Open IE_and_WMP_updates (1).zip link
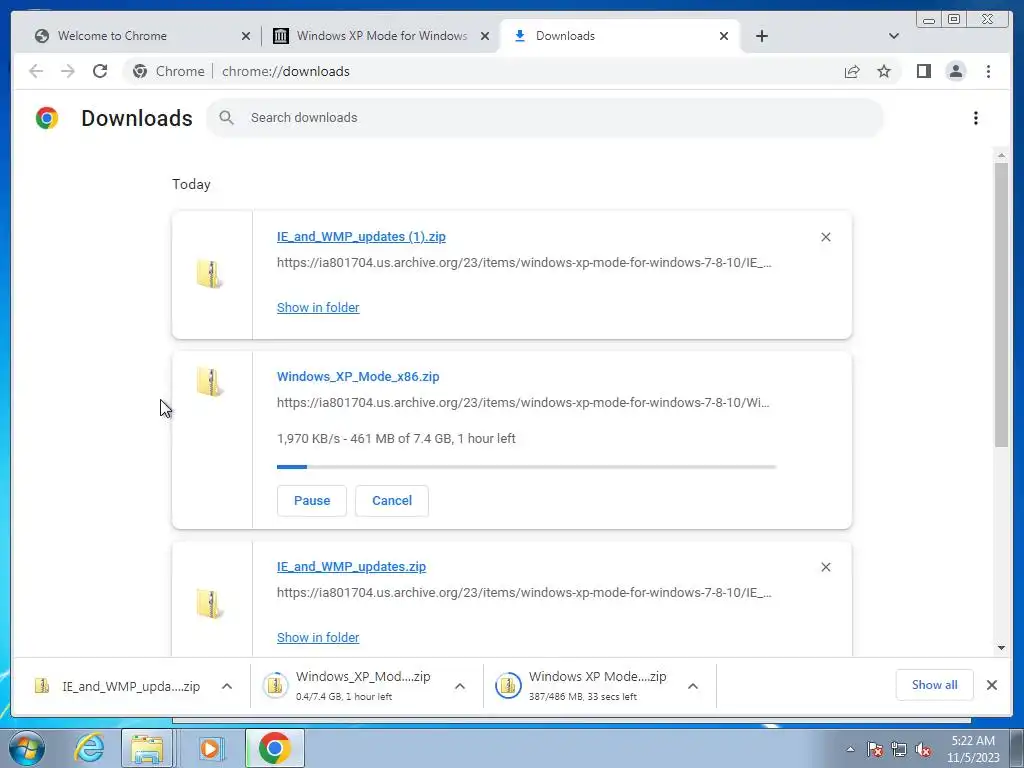 [361, 237]
